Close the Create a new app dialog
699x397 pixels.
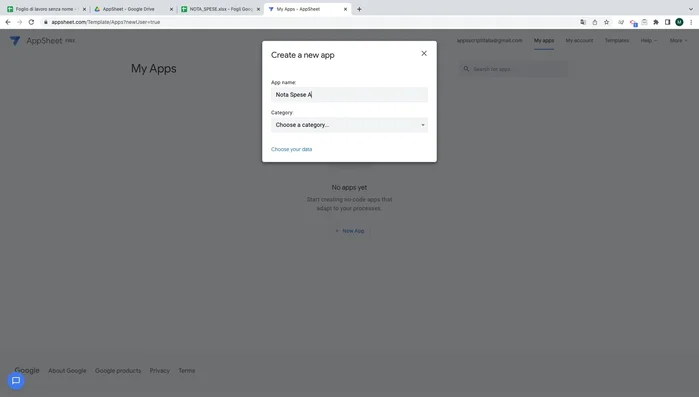[x=424, y=53]
